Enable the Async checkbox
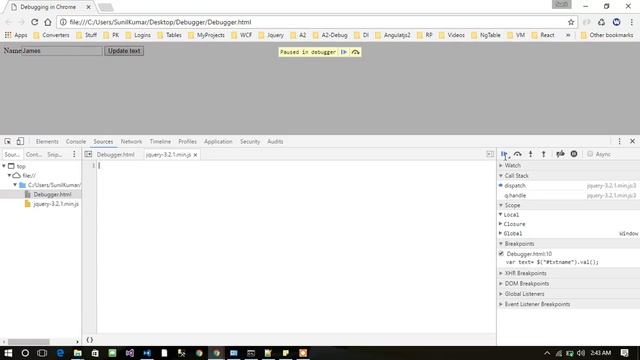The height and width of the screenshot is (360, 640). 590,154
